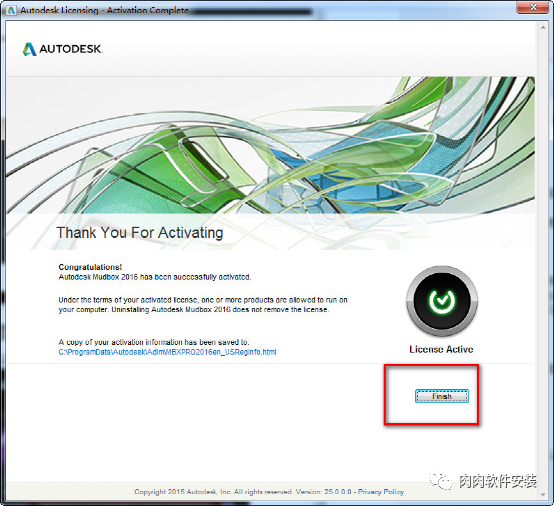Click the 'Congratulations!' text
The width and height of the screenshot is (554, 506).
coord(90,267)
